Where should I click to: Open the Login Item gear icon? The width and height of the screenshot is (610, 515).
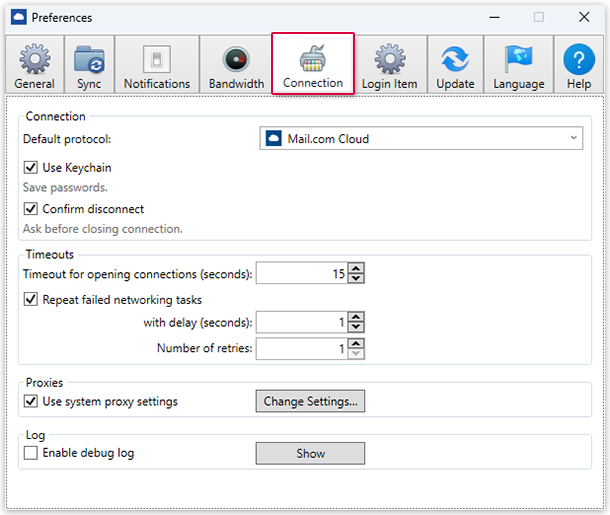389,59
